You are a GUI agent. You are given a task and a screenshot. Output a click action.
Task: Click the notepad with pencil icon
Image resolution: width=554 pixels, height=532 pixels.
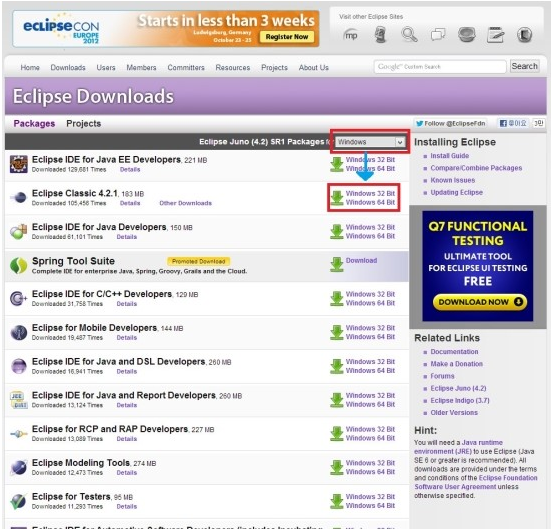pos(495,35)
